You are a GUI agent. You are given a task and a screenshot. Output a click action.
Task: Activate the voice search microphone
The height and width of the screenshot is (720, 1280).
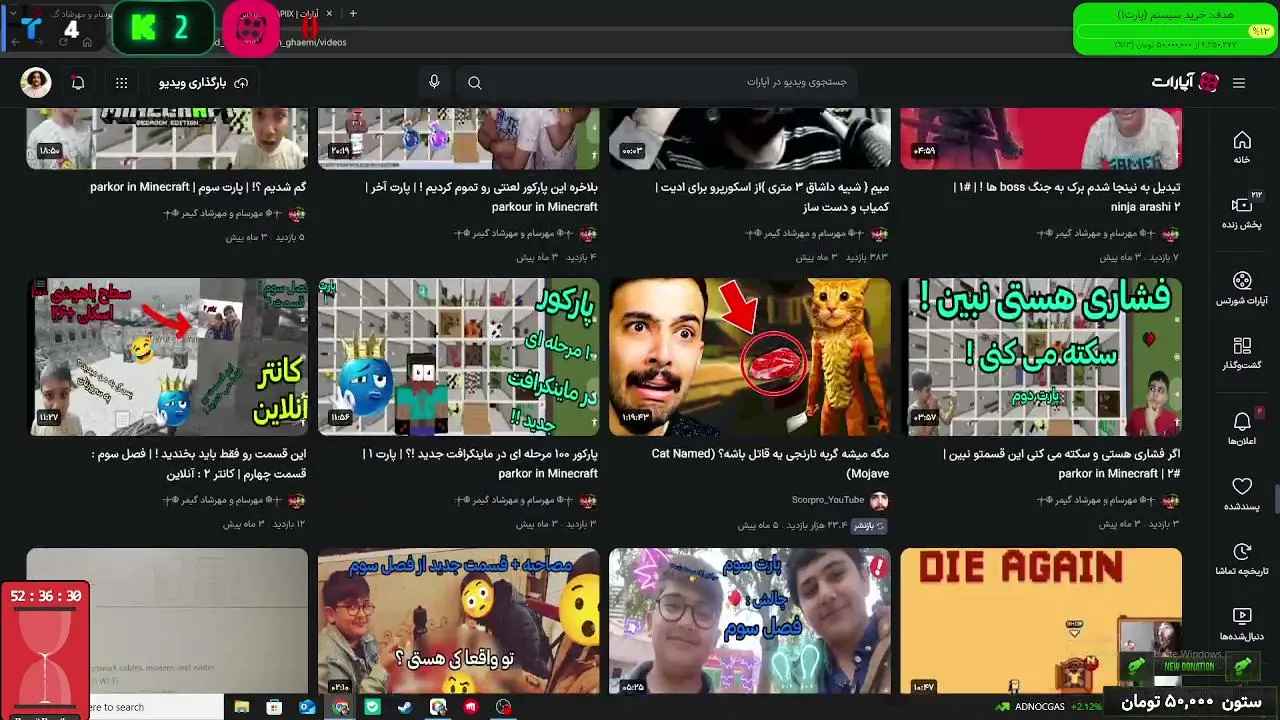434,82
